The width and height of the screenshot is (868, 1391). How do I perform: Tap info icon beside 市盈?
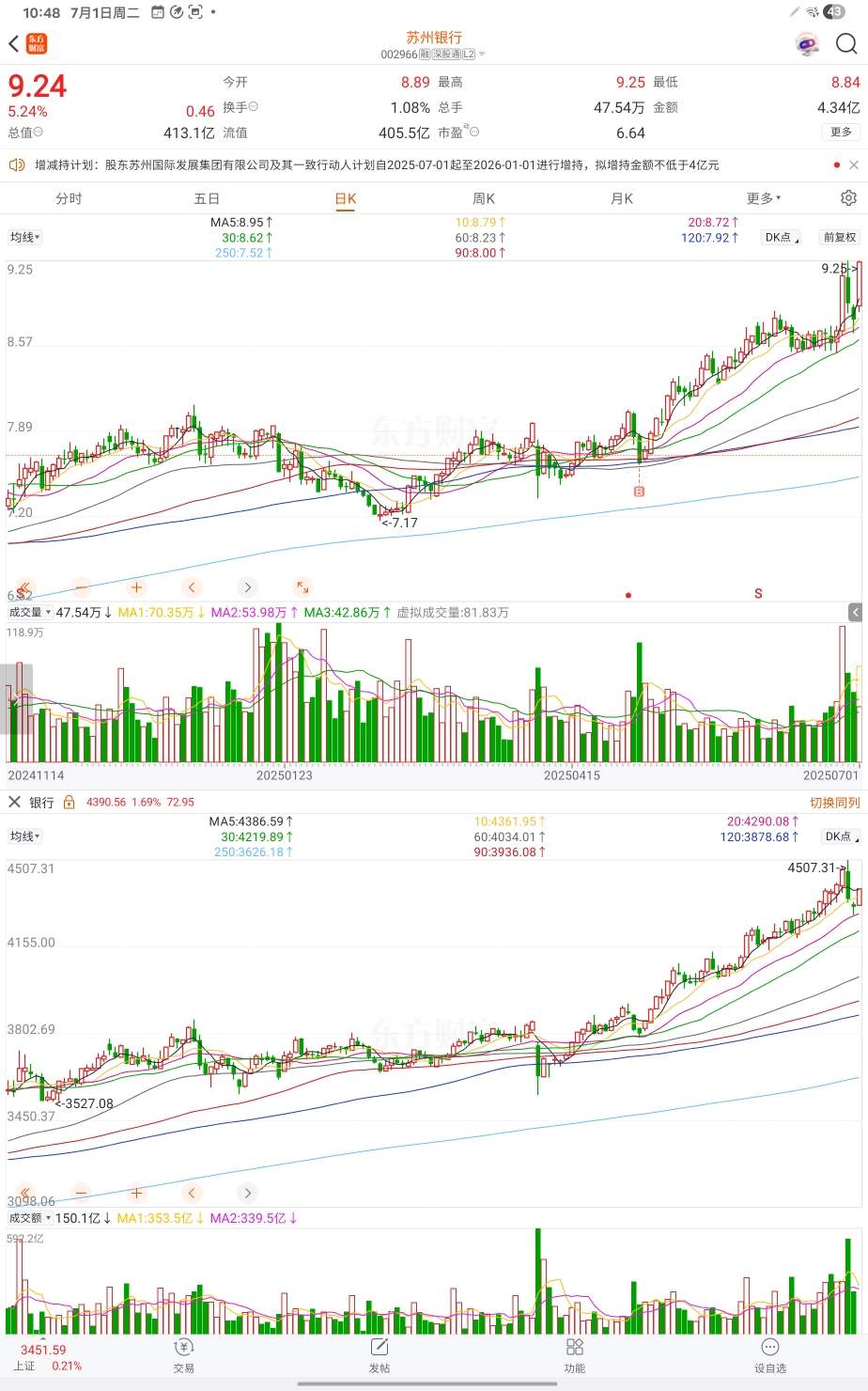[473, 133]
